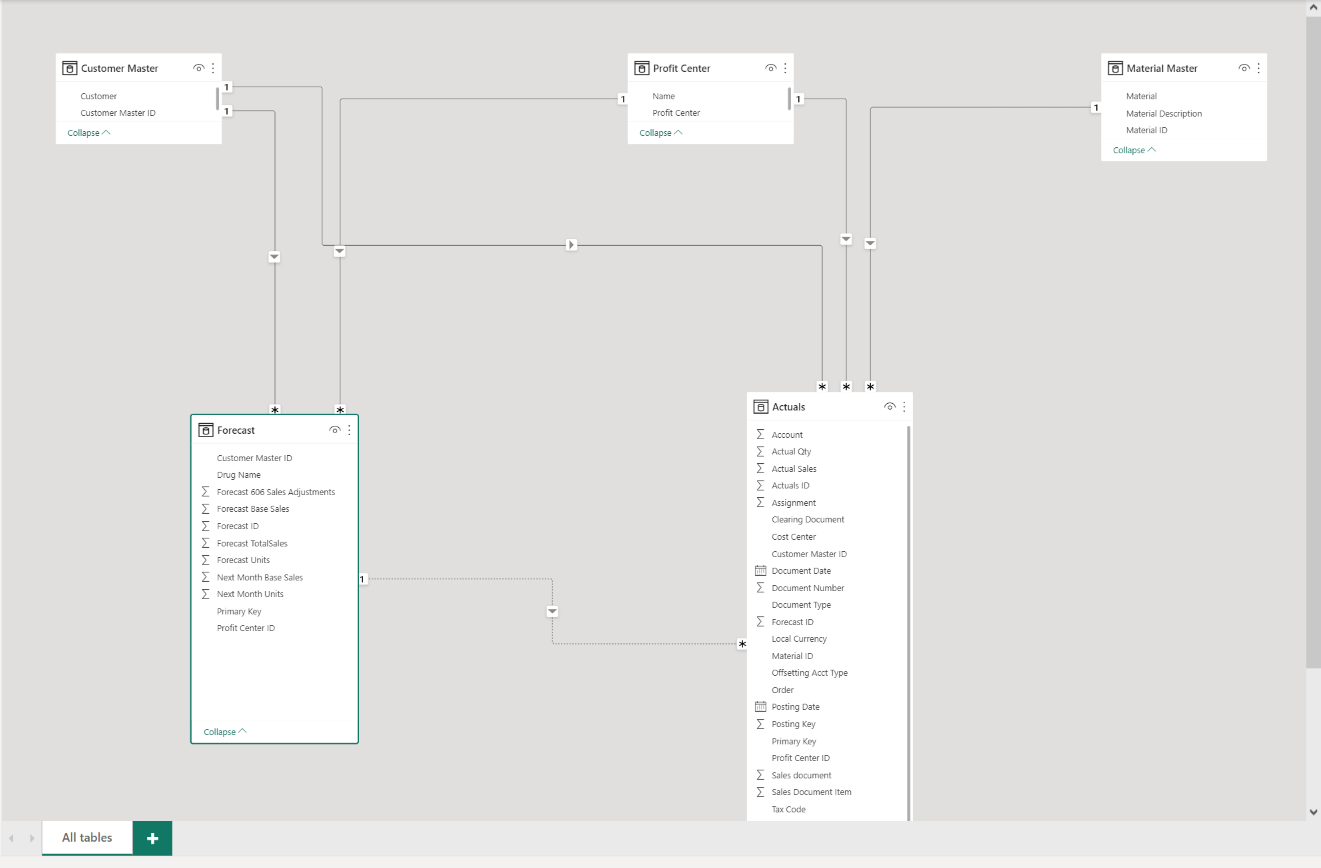The image size is (1321, 868).
Task: Select filter arrow on Profit Center-Actuals line
Action: coord(846,239)
